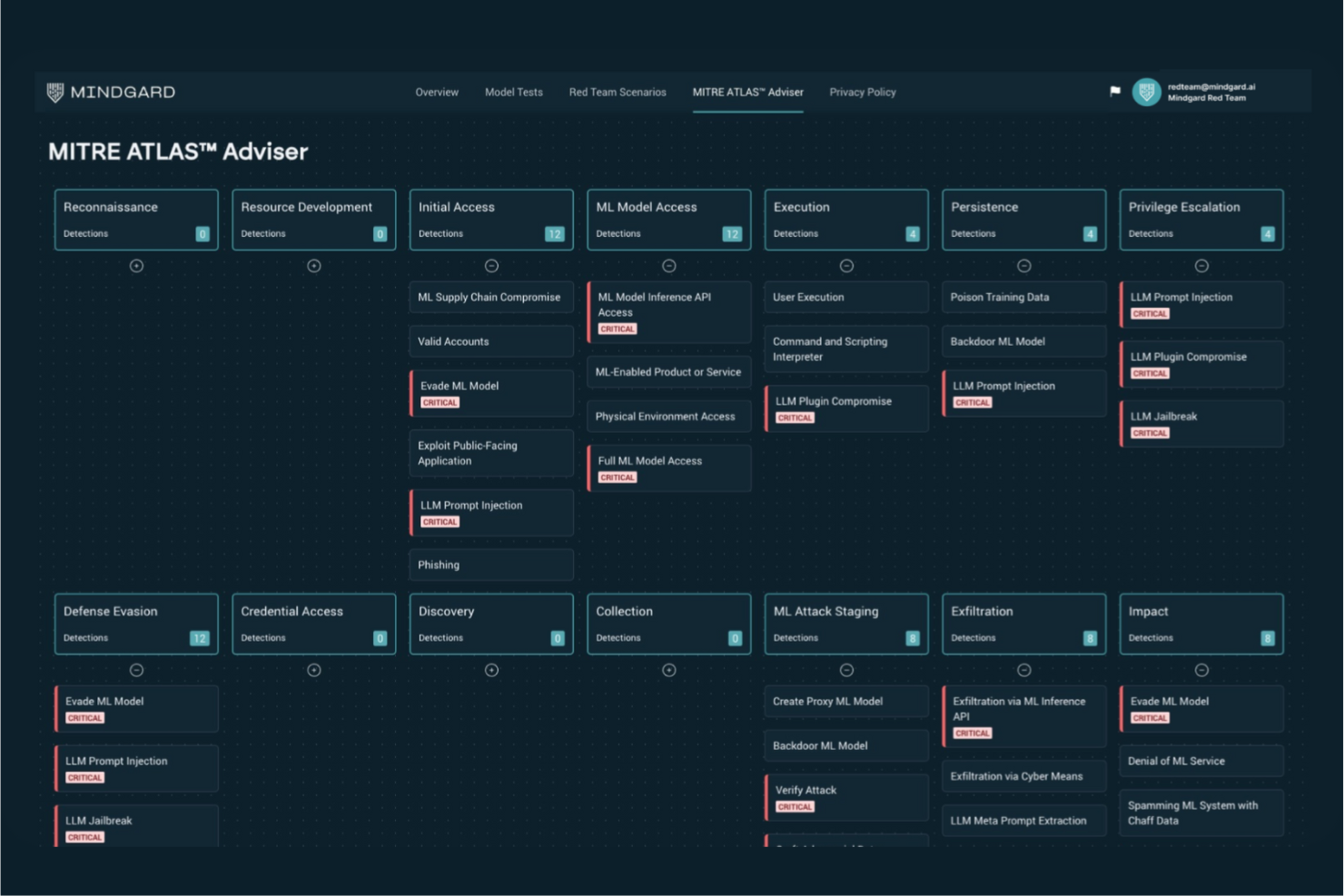Open the Phishing technique card

pos(491,565)
